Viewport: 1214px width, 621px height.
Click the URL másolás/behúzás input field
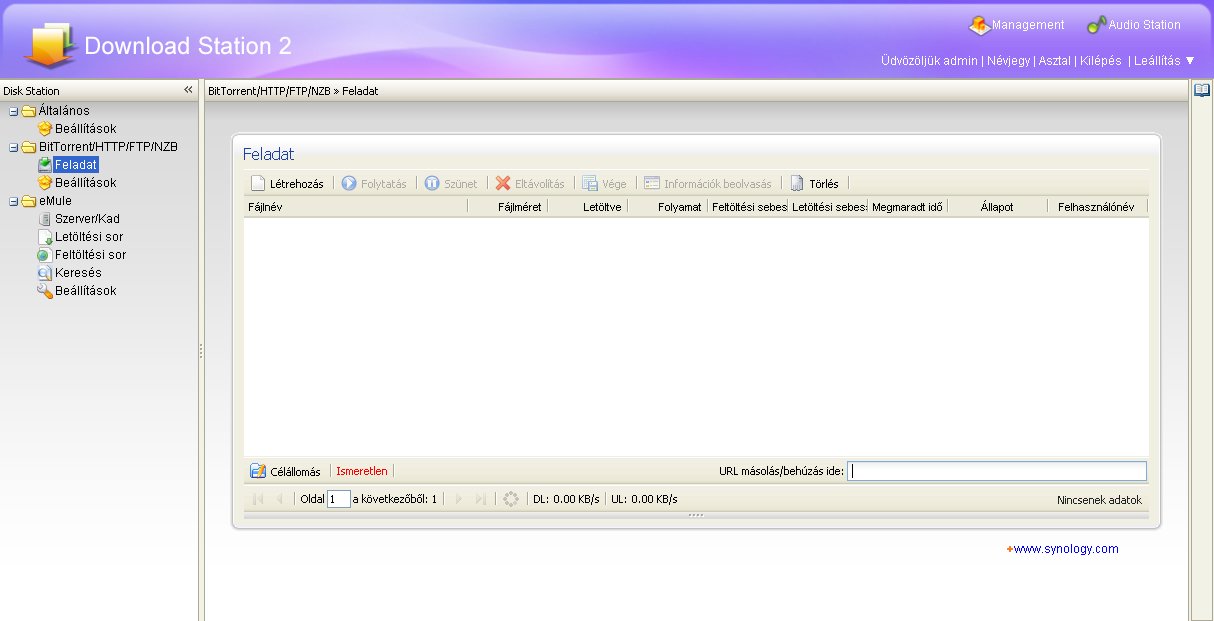(997, 471)
